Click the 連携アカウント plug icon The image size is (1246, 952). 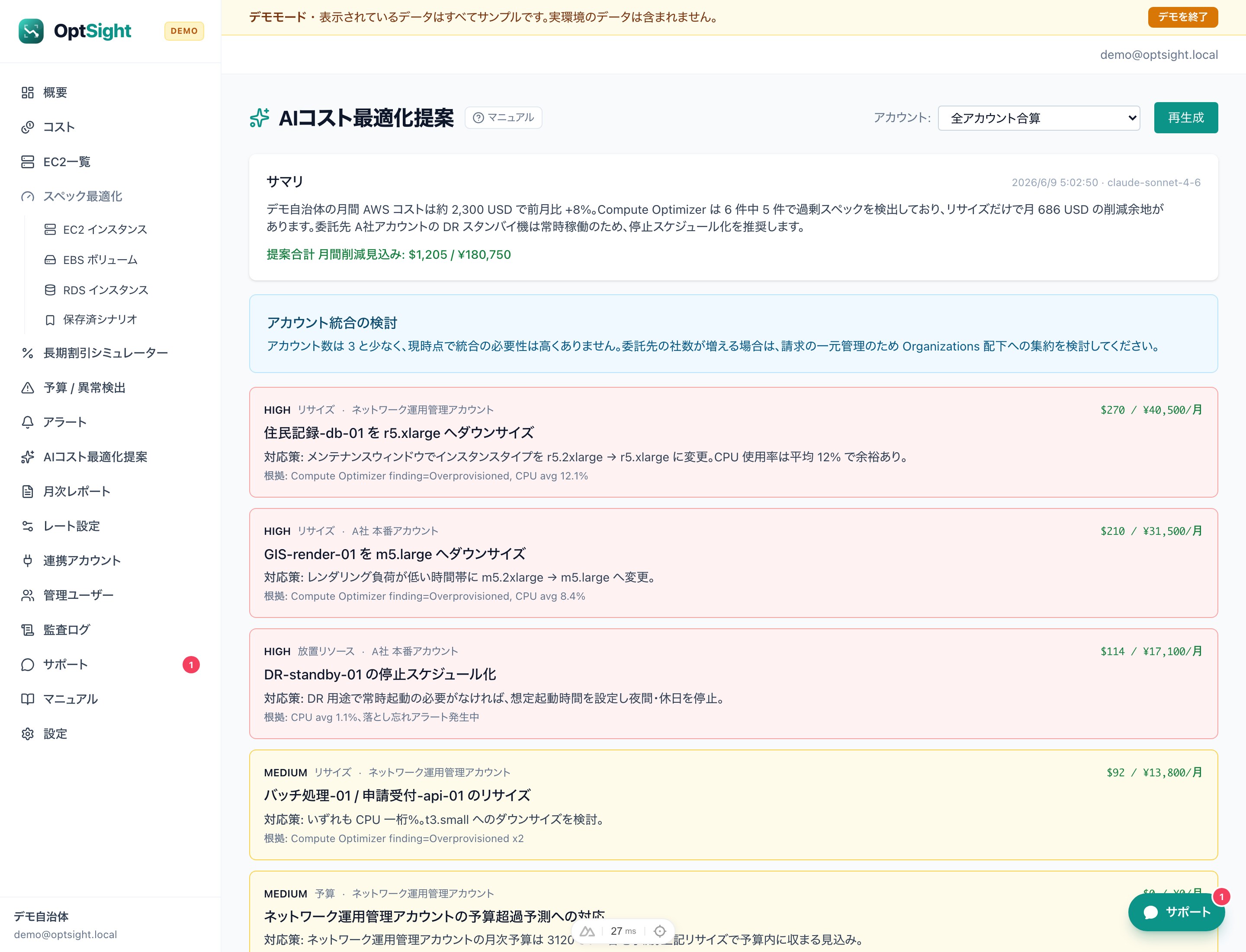(x=28, y=560)
